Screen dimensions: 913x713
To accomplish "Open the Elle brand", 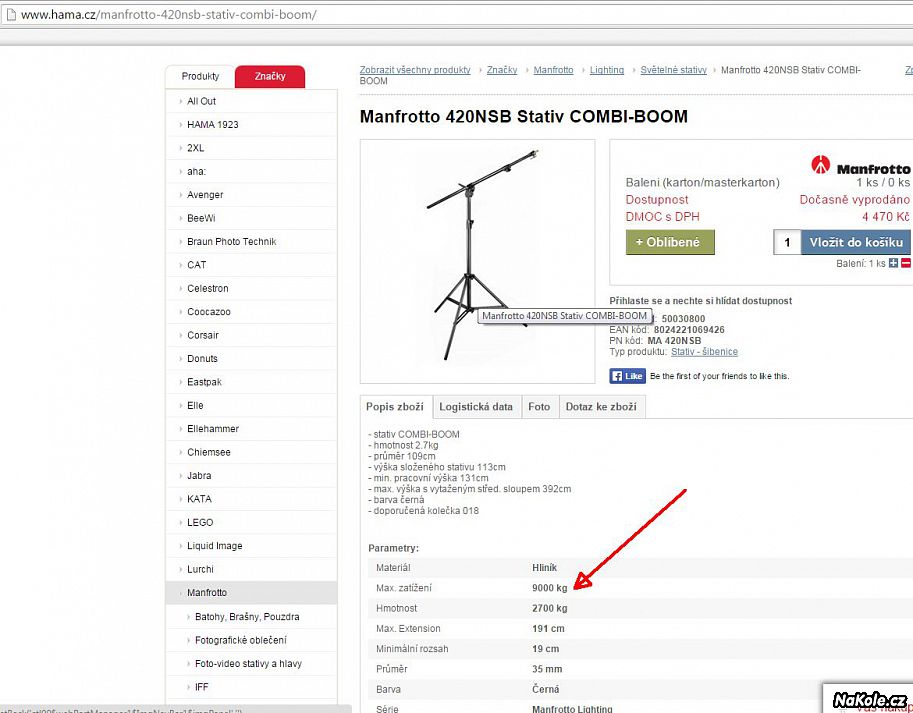I will (x=195, y=405).
